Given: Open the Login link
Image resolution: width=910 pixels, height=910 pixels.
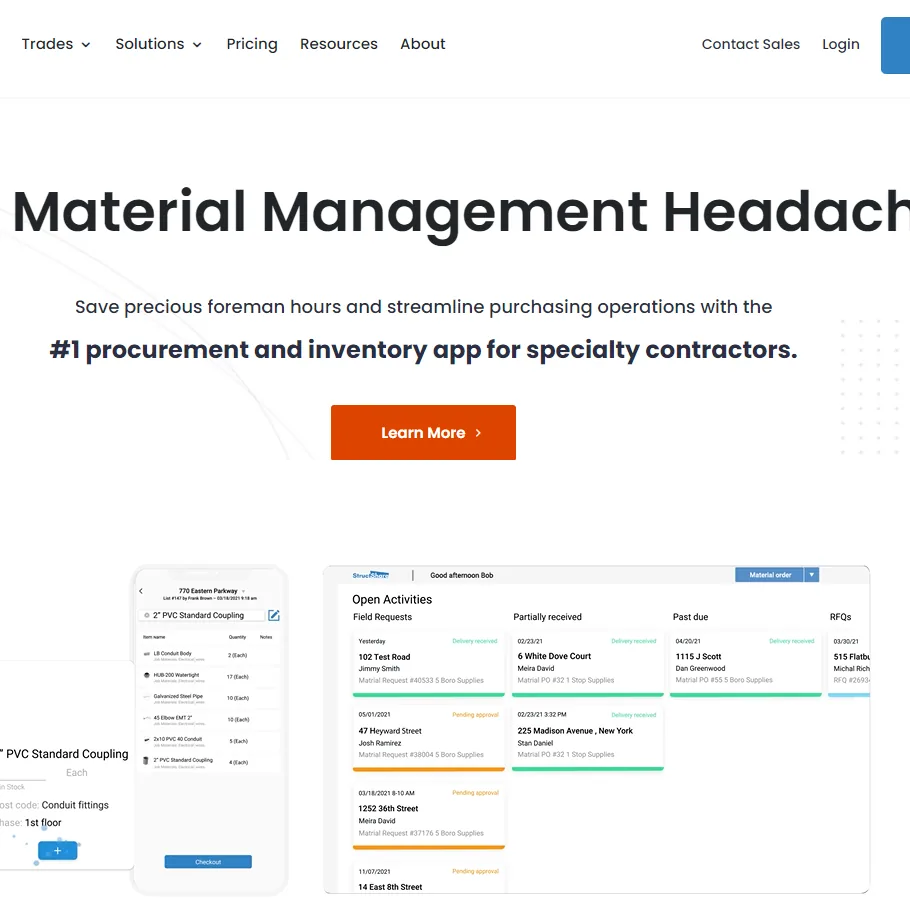Looking at the screenshot, I should click(840, 44).
